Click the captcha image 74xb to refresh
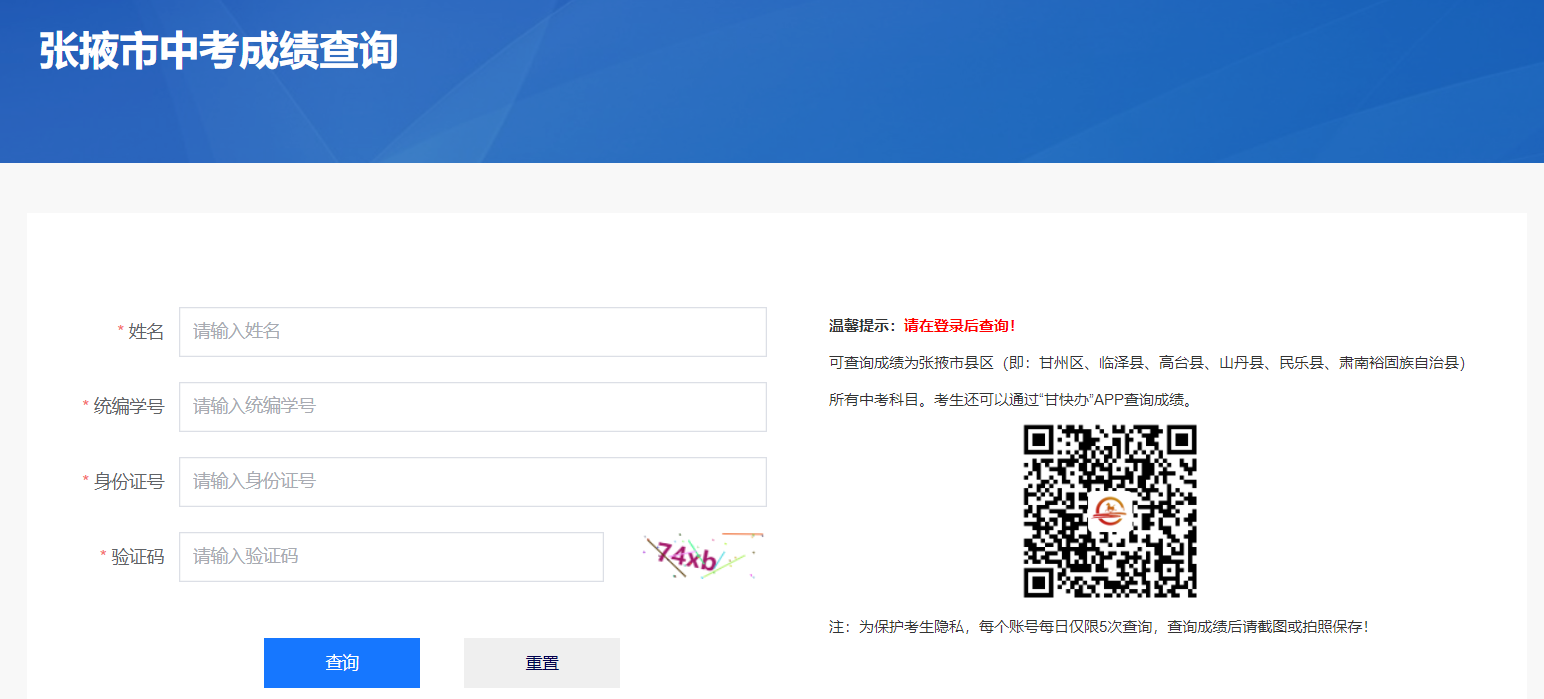Image resolution: width=1544 pixels, height=699 pixels. tap(702, 556)
